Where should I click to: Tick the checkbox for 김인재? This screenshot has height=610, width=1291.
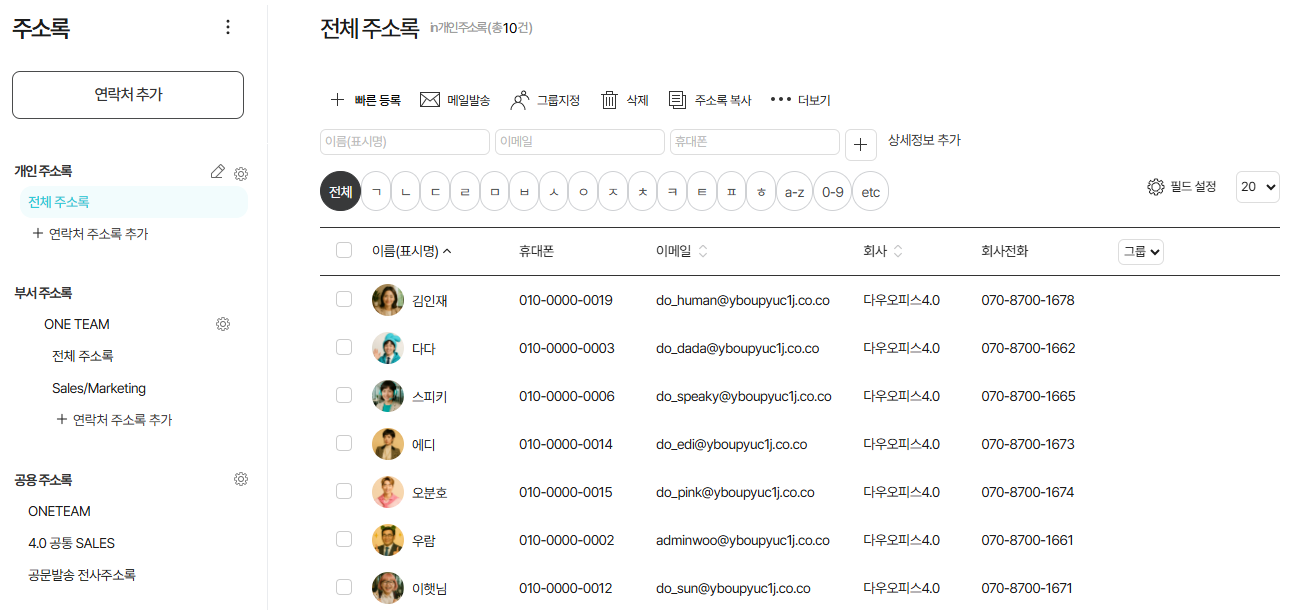pos(344,299)
